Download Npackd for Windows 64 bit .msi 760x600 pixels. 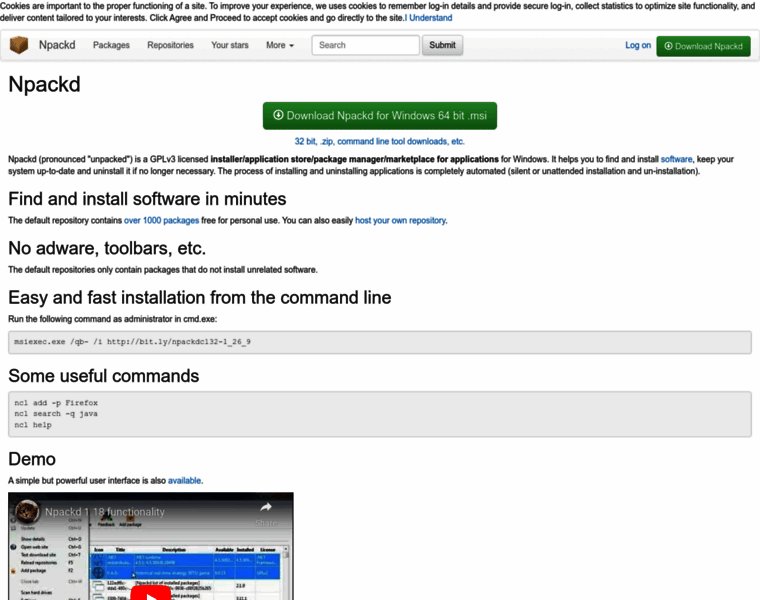click(380, 115)
